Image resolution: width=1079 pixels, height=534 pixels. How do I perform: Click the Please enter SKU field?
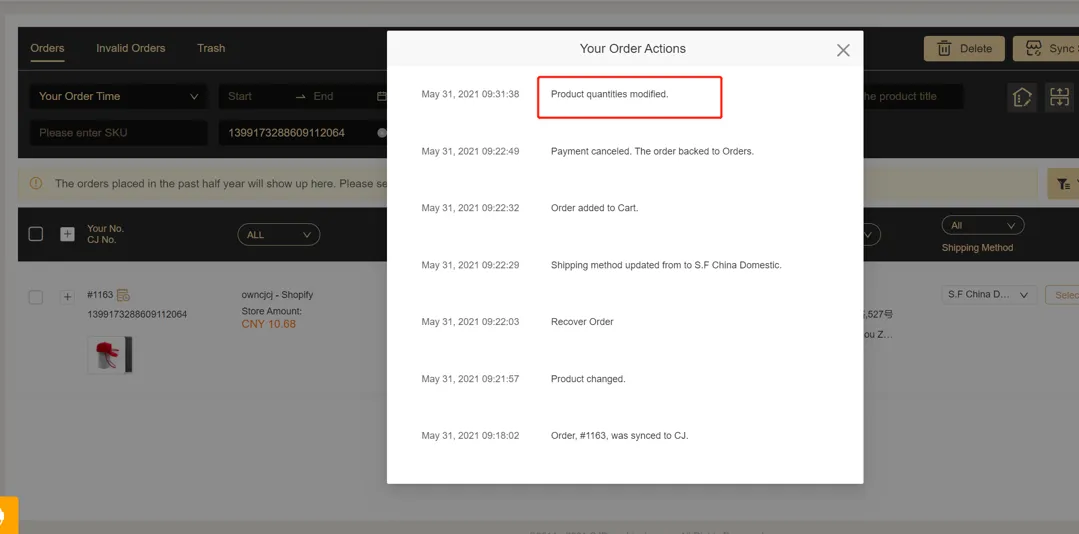[x=118, y=133]
